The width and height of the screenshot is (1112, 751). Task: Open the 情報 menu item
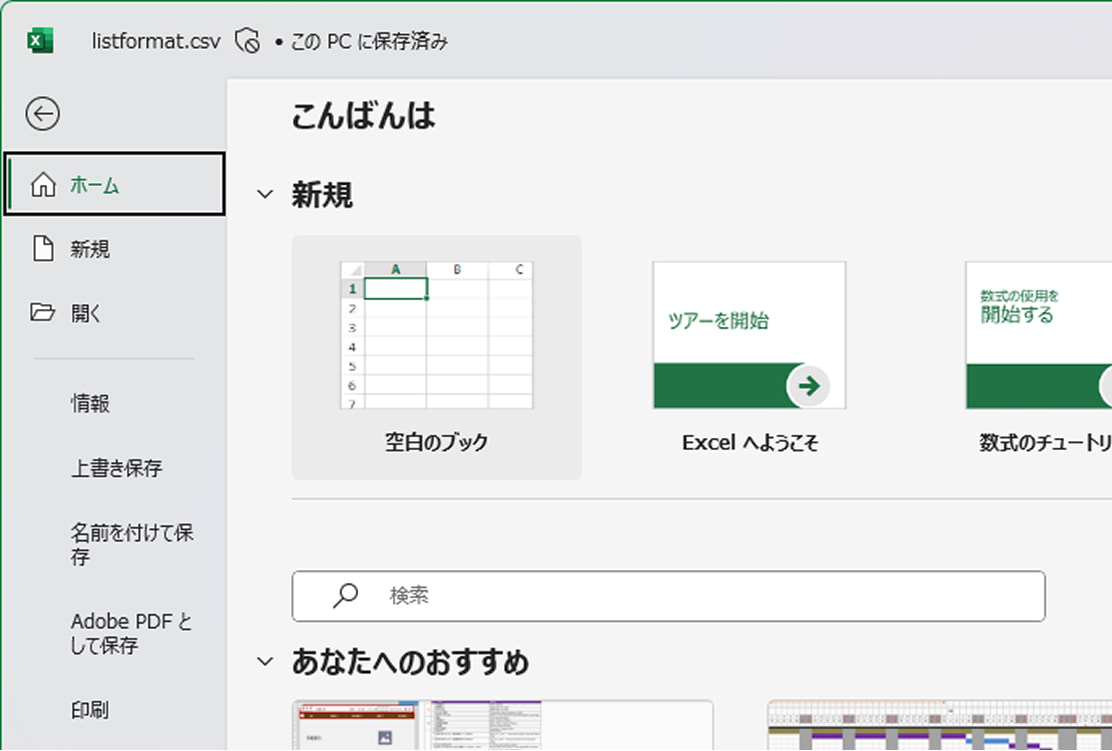point(90,403)
